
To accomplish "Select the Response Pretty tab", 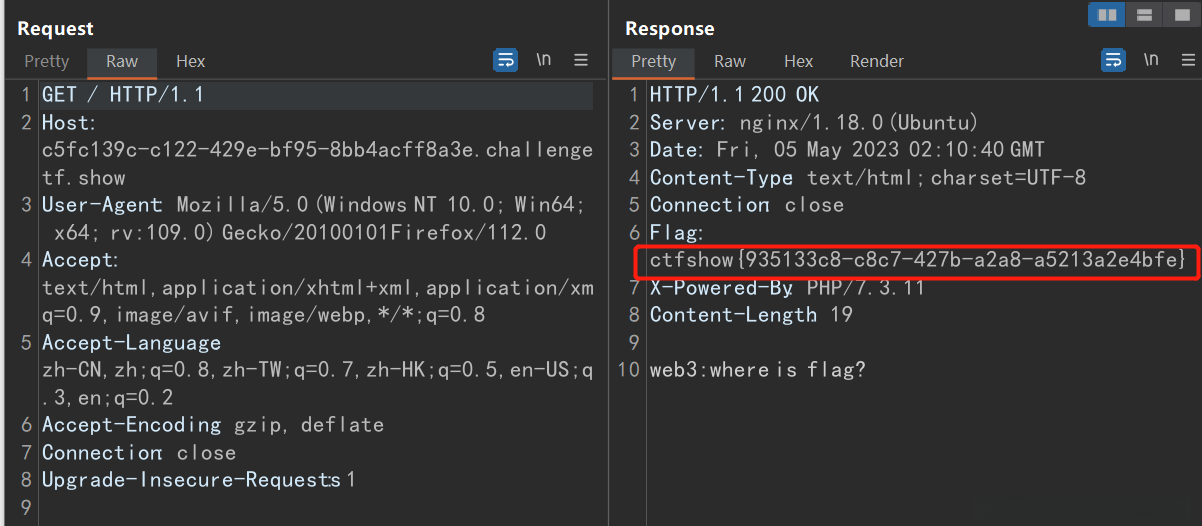I will (654, 61).
